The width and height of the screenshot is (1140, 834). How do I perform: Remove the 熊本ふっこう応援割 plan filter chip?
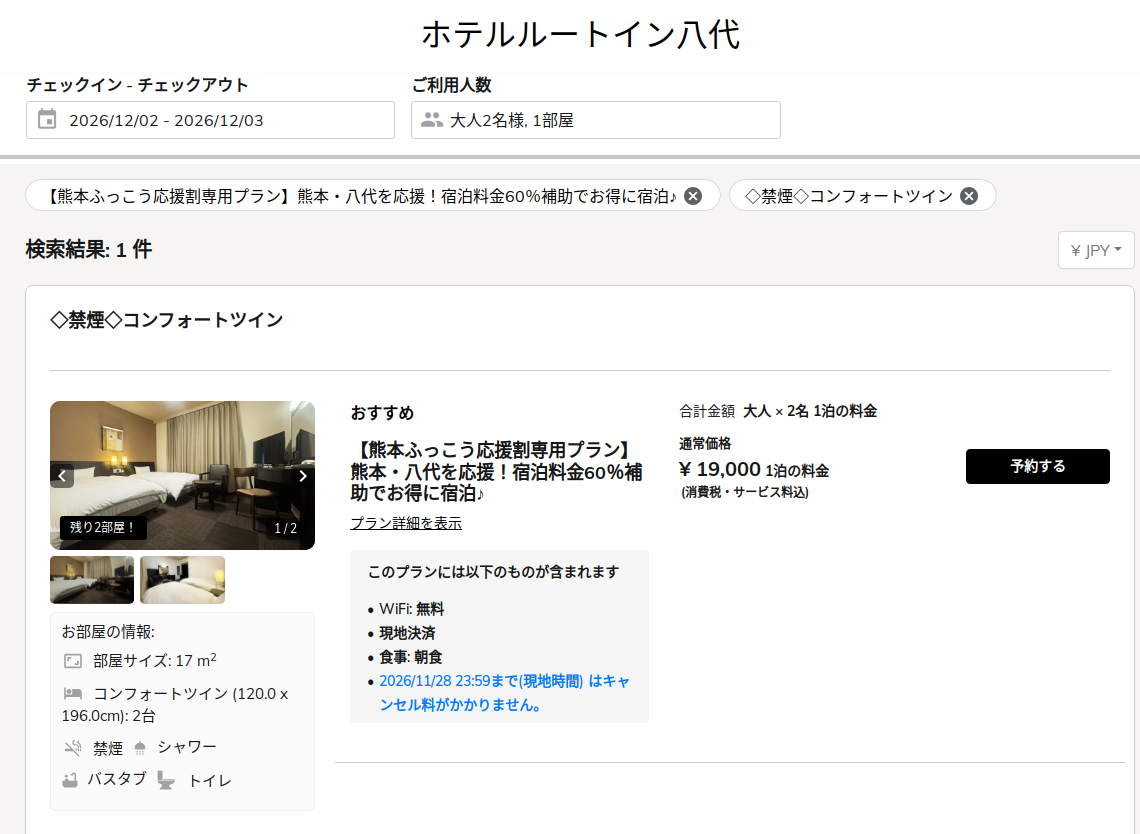[x=694, y=196]
